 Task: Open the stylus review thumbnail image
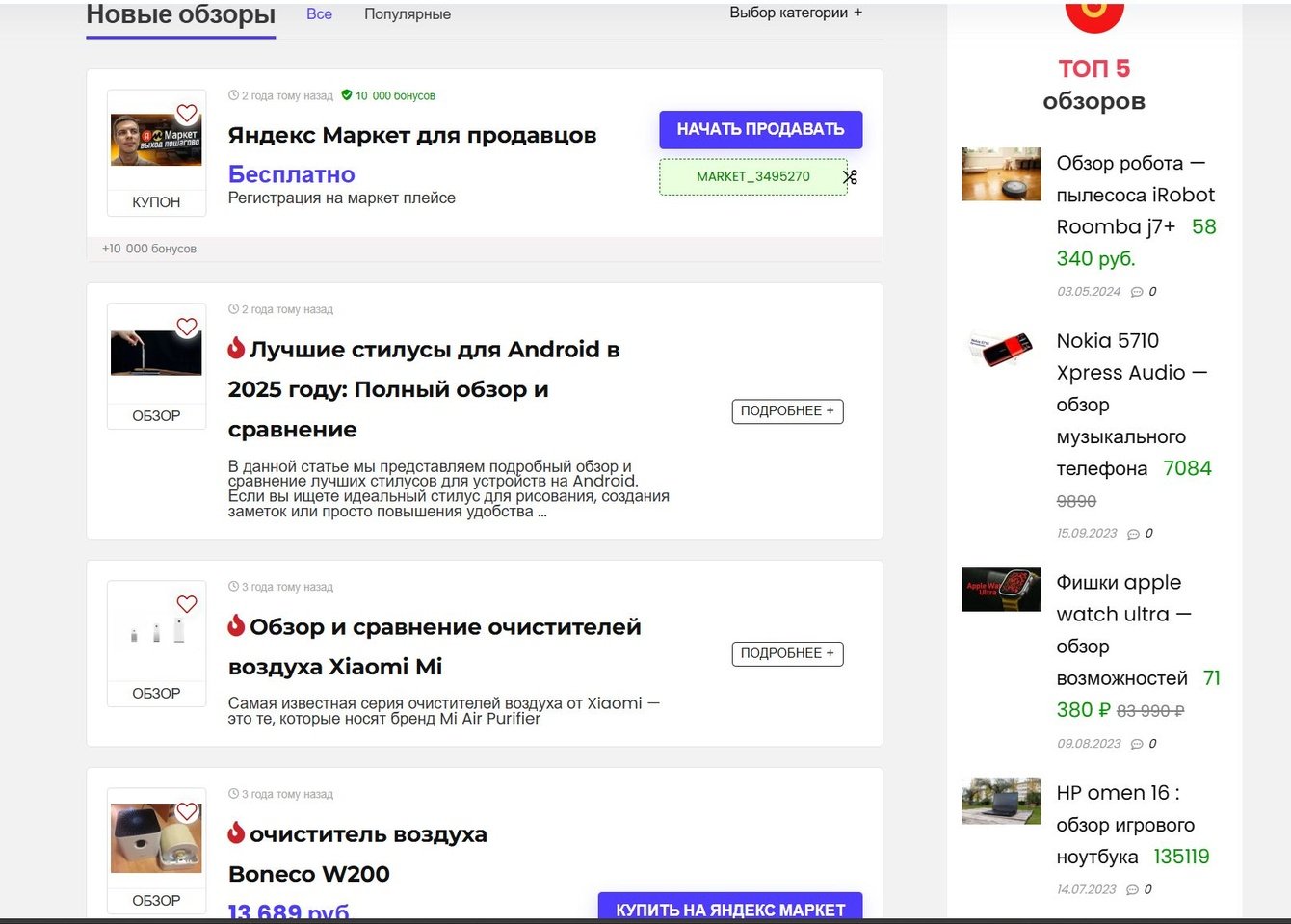pos(156,353)
